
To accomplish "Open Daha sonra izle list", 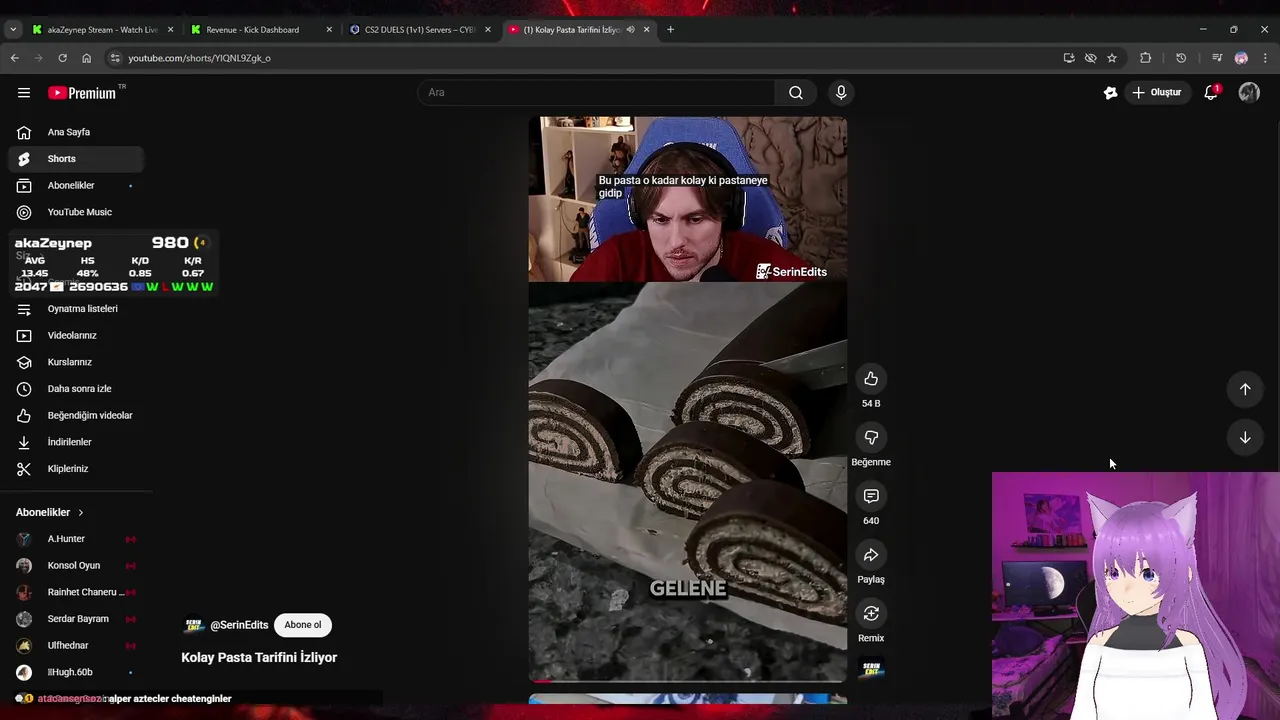I will (76, 389).
